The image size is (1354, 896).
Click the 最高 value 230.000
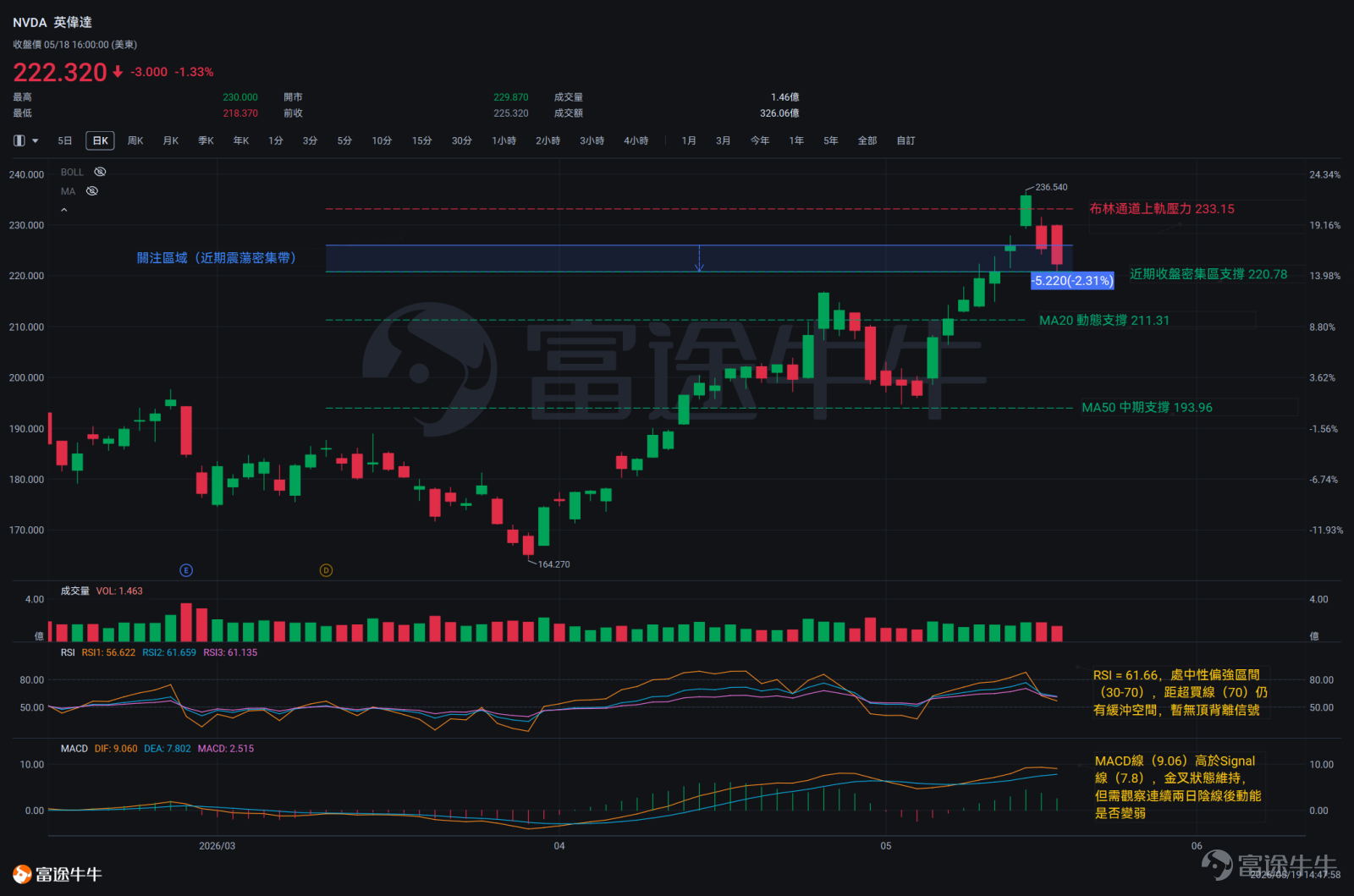click(x=240, y=97)
